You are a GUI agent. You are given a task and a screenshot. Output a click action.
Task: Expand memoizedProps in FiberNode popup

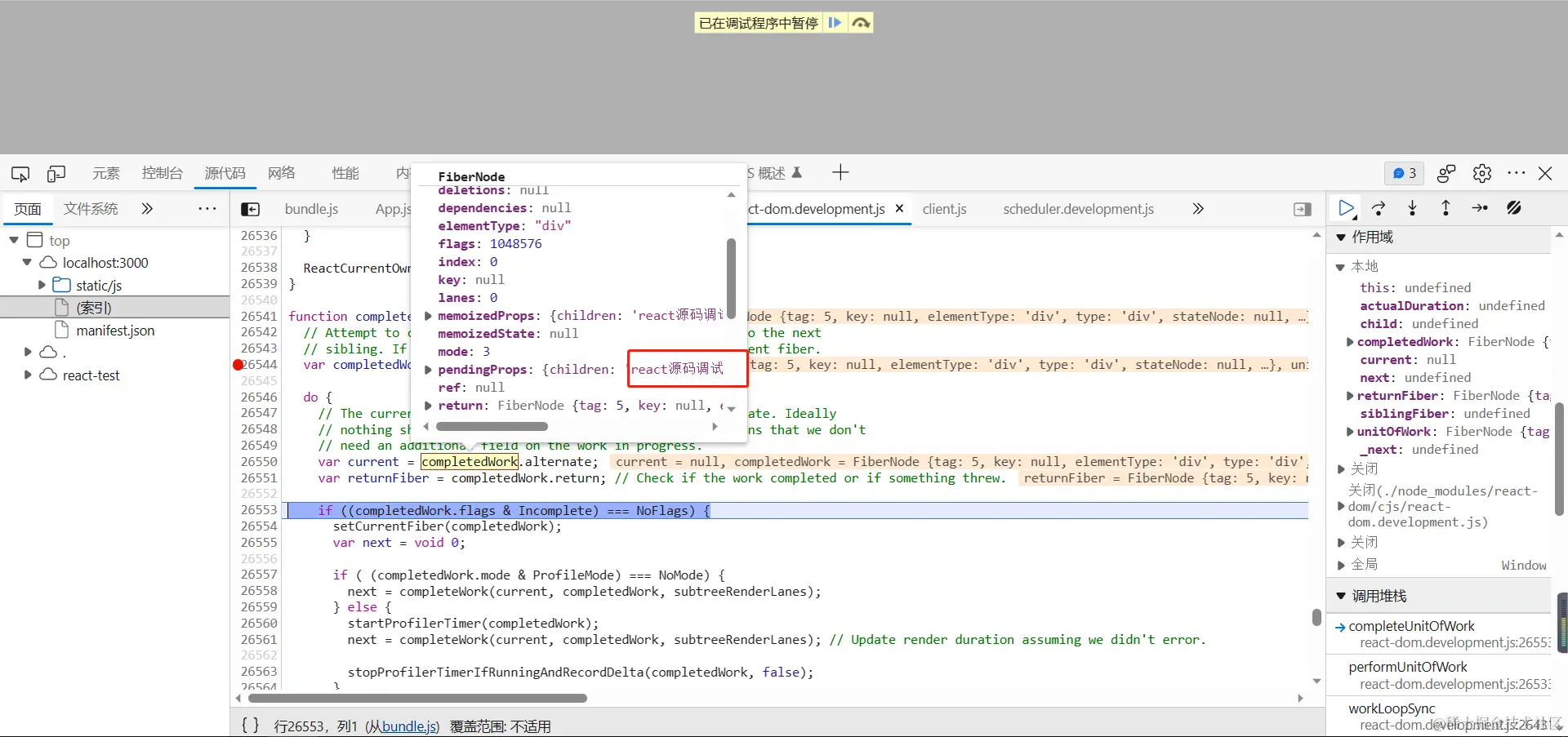point(428,316)
